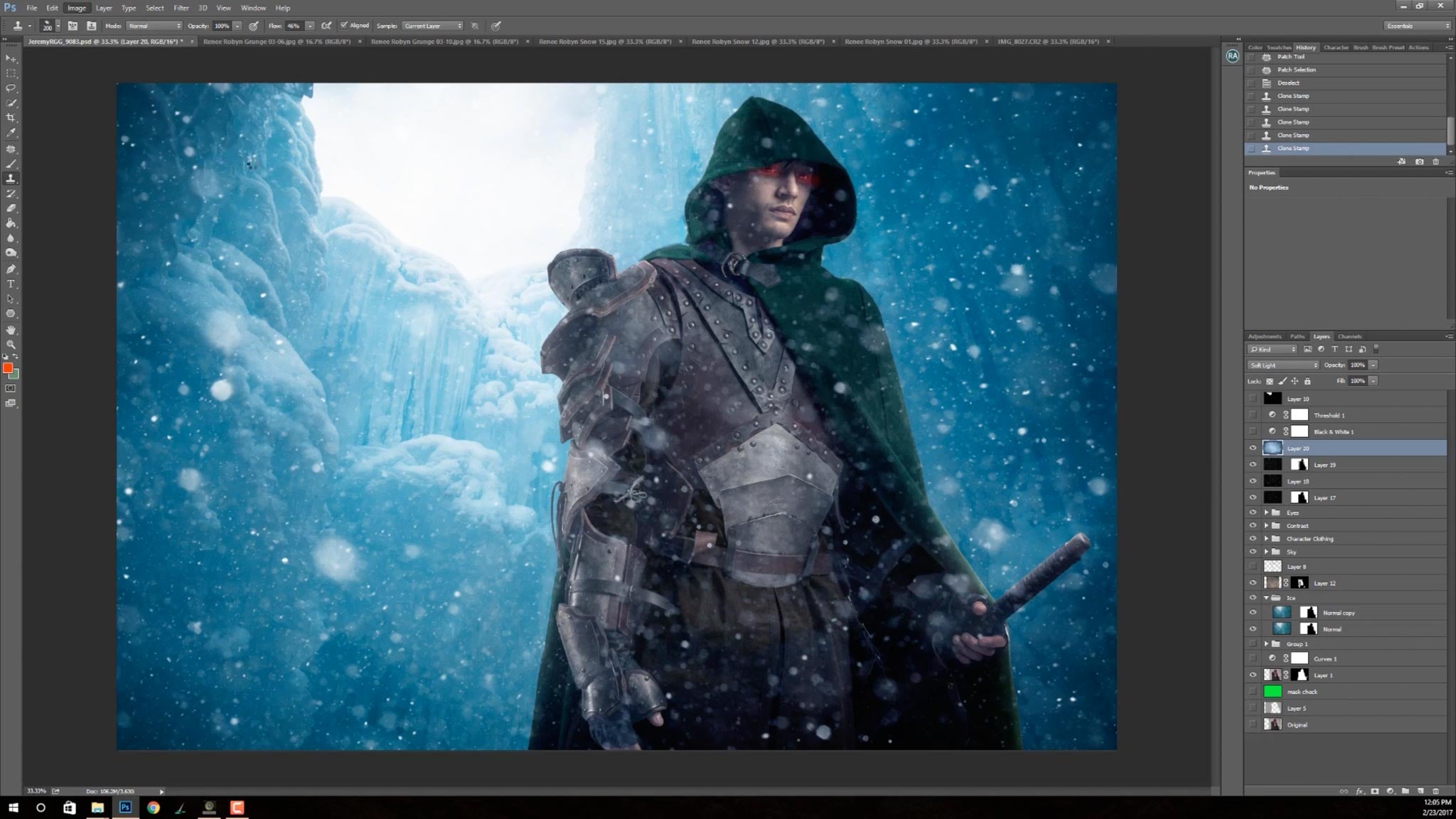Click the Delete layer trash button

coord(1436,791)
